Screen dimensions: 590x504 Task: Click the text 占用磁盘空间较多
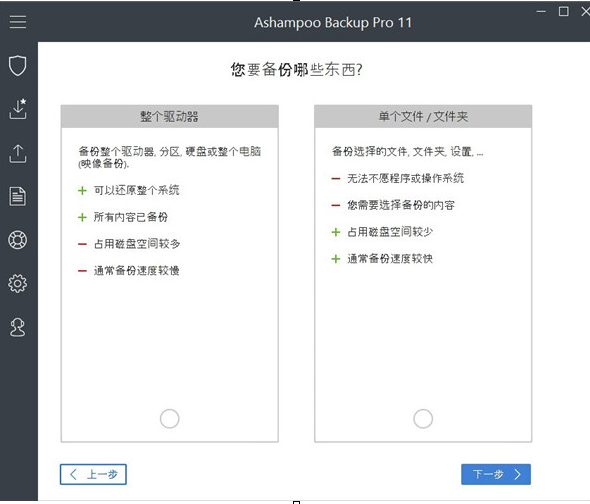(x=137, y=244)
